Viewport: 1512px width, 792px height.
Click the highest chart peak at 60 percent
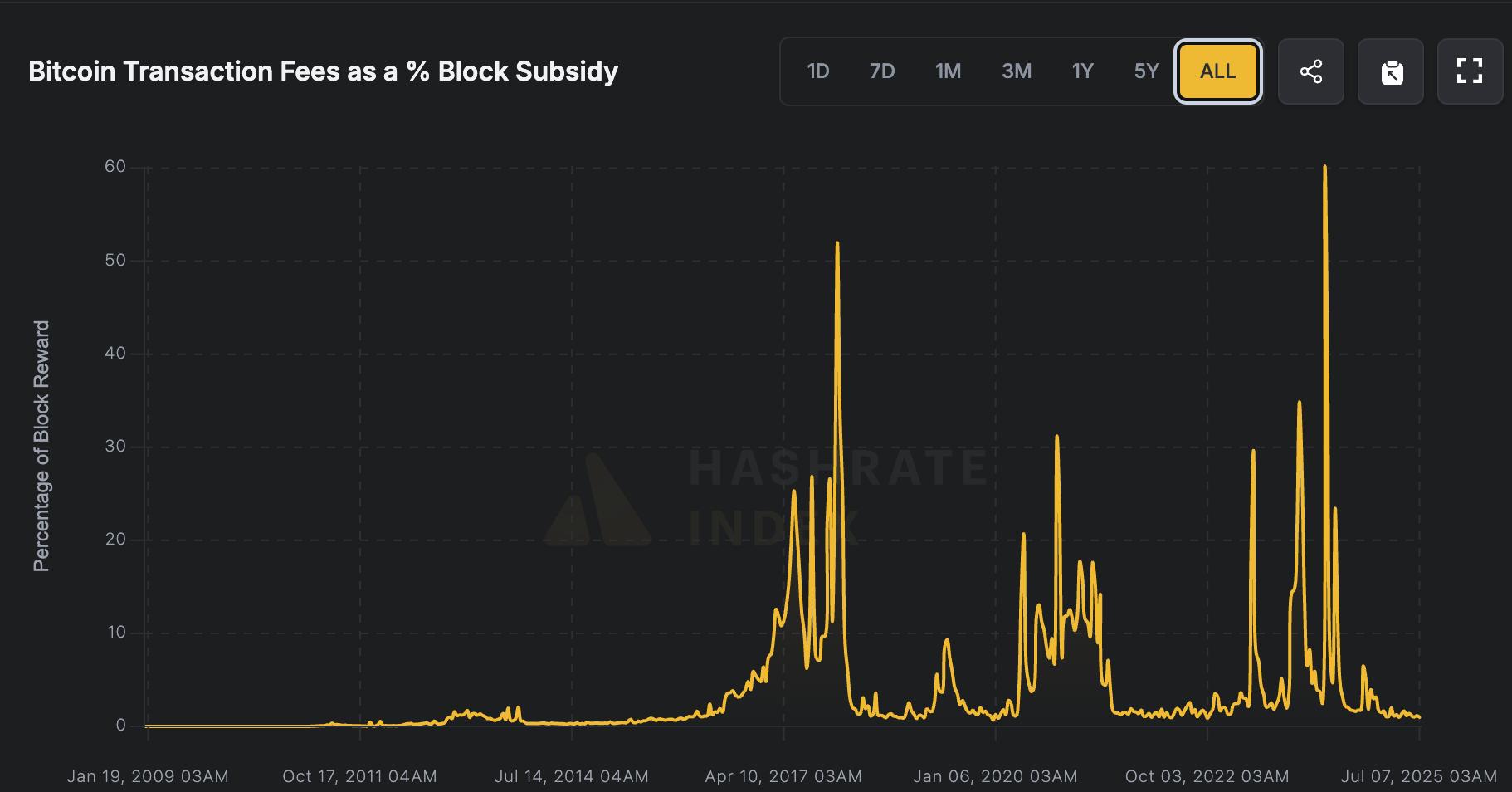(1324, 167)
